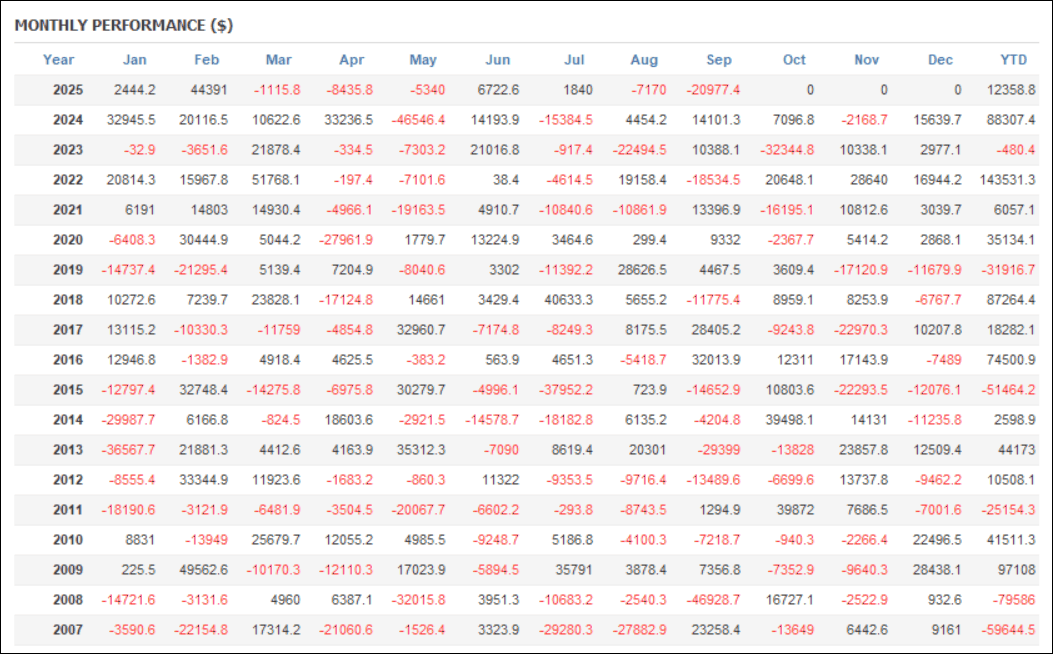The width and height of the screenshot is (1053, 654).
Task: Click the 2018 year row label
Action: [68, 300]
